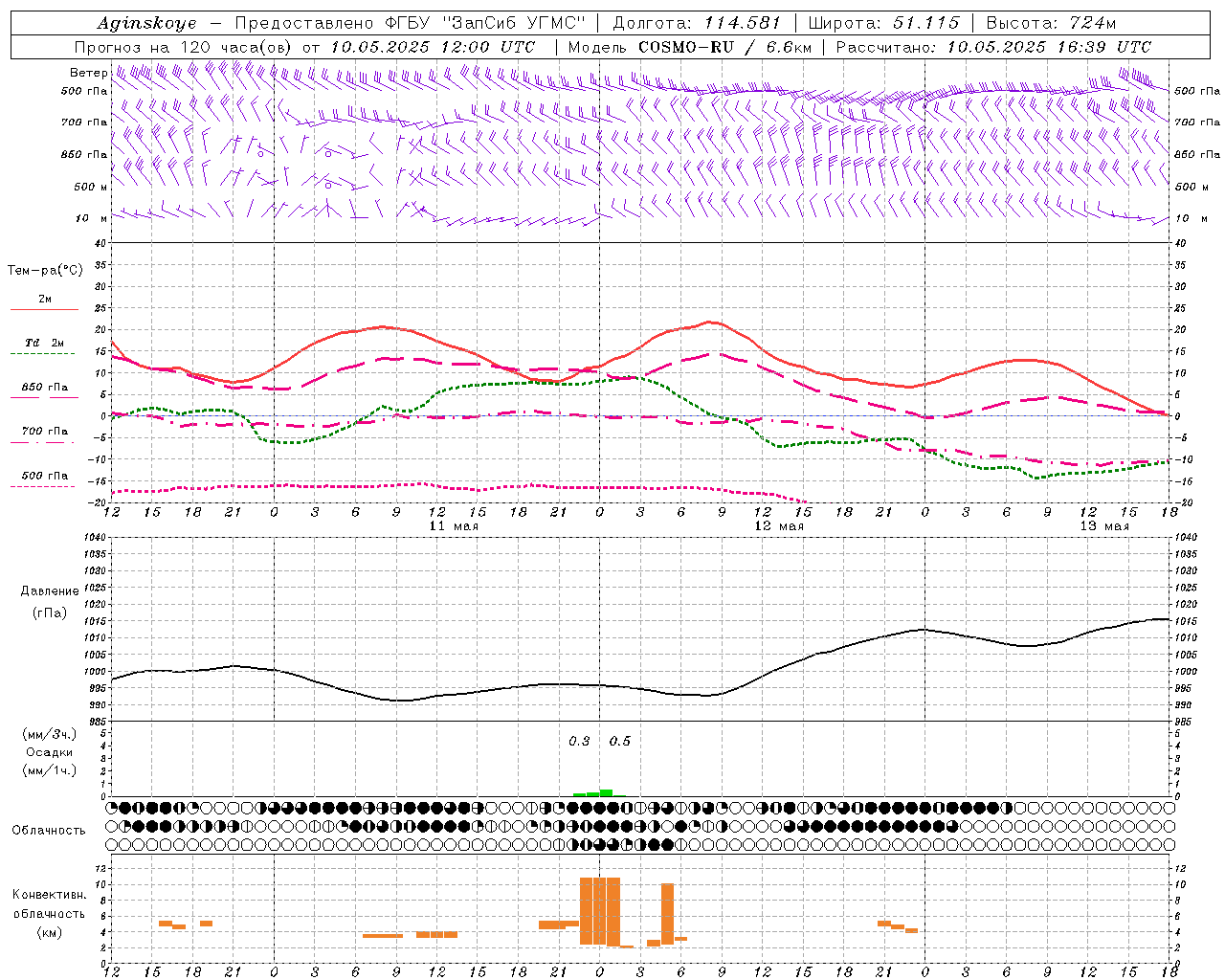The width and height of the screenshot is (1225, 980).
Task: Click the 700 гПа label in temperature legend
Action: pos(45,432)
